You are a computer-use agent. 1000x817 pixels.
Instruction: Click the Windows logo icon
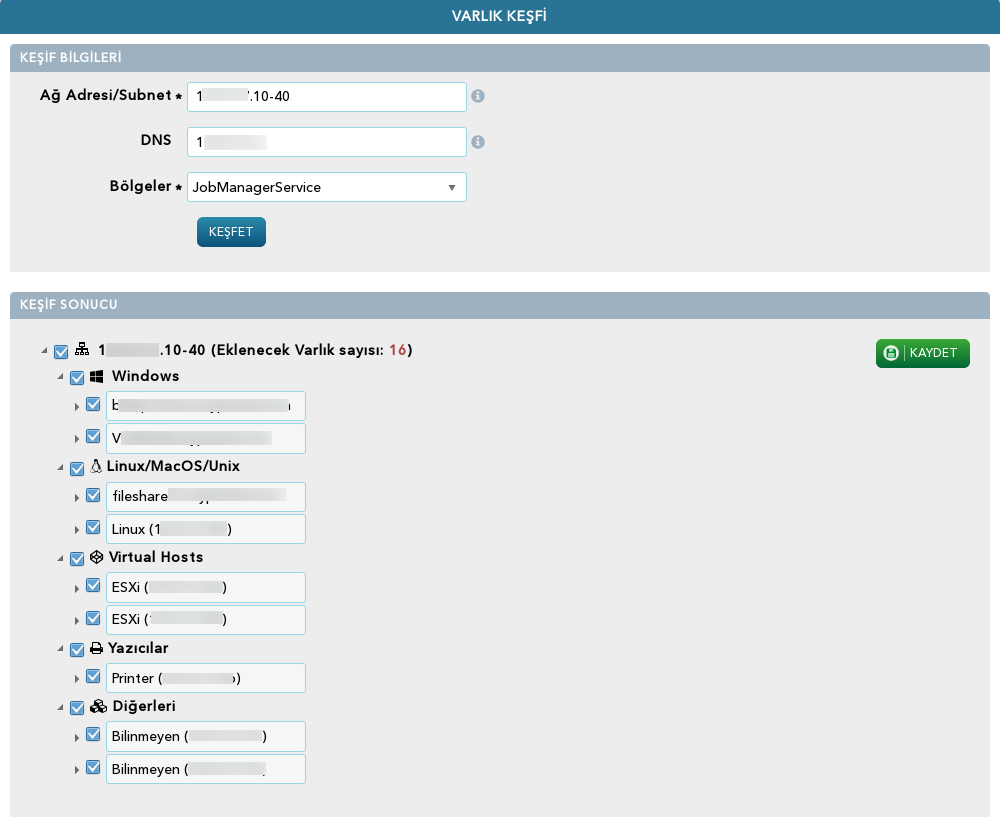coord(96,376)
